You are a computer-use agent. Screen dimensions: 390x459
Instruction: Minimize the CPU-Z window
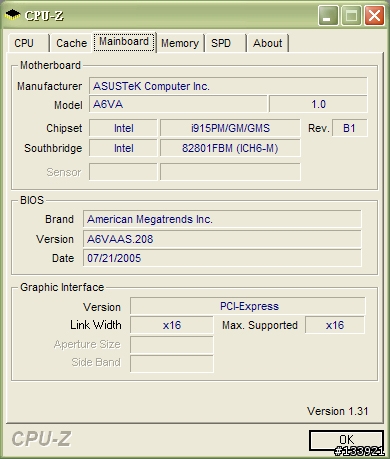[328, 15]
